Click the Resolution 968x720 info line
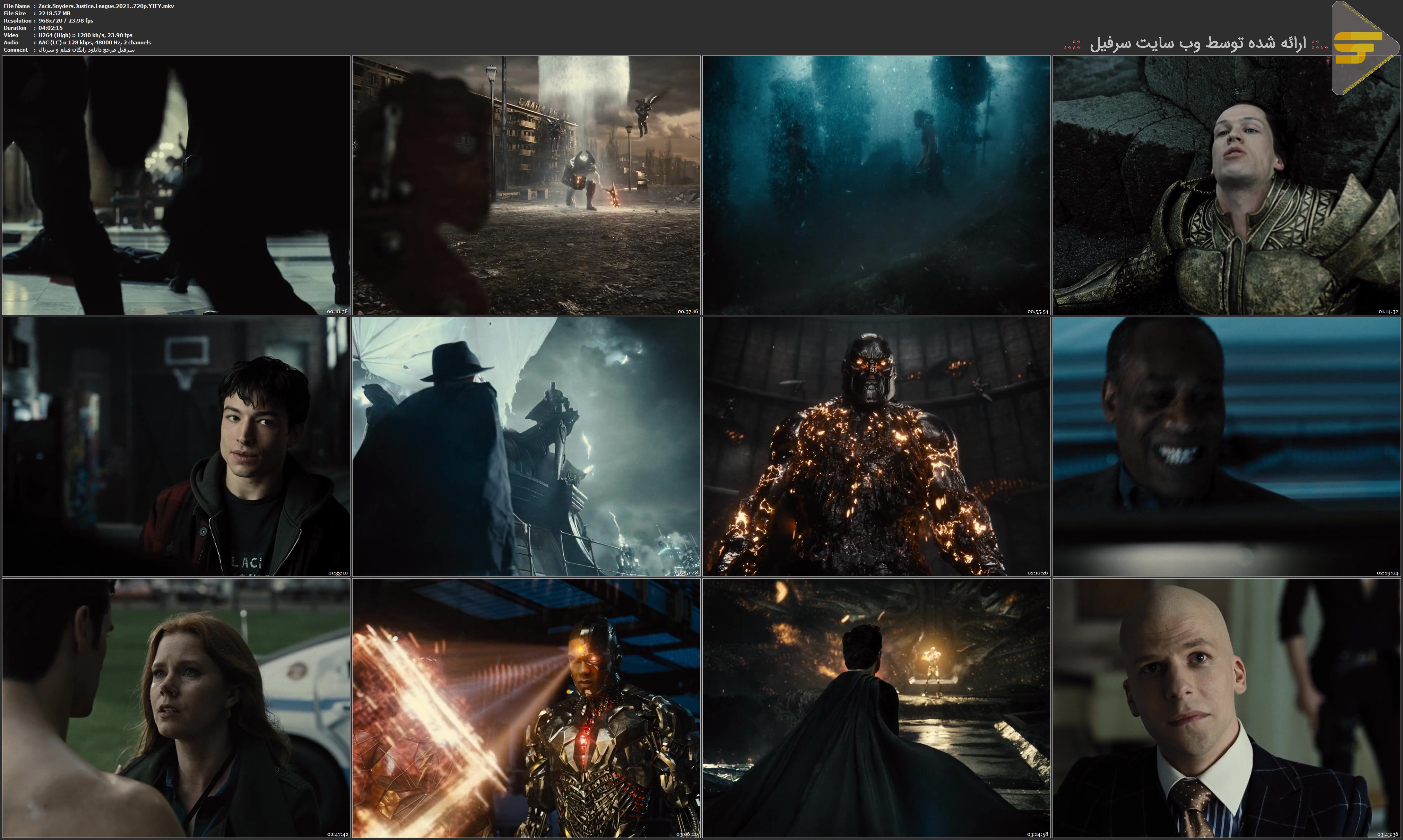Viewport: 1403px width, 840px height. coord(66,20)
